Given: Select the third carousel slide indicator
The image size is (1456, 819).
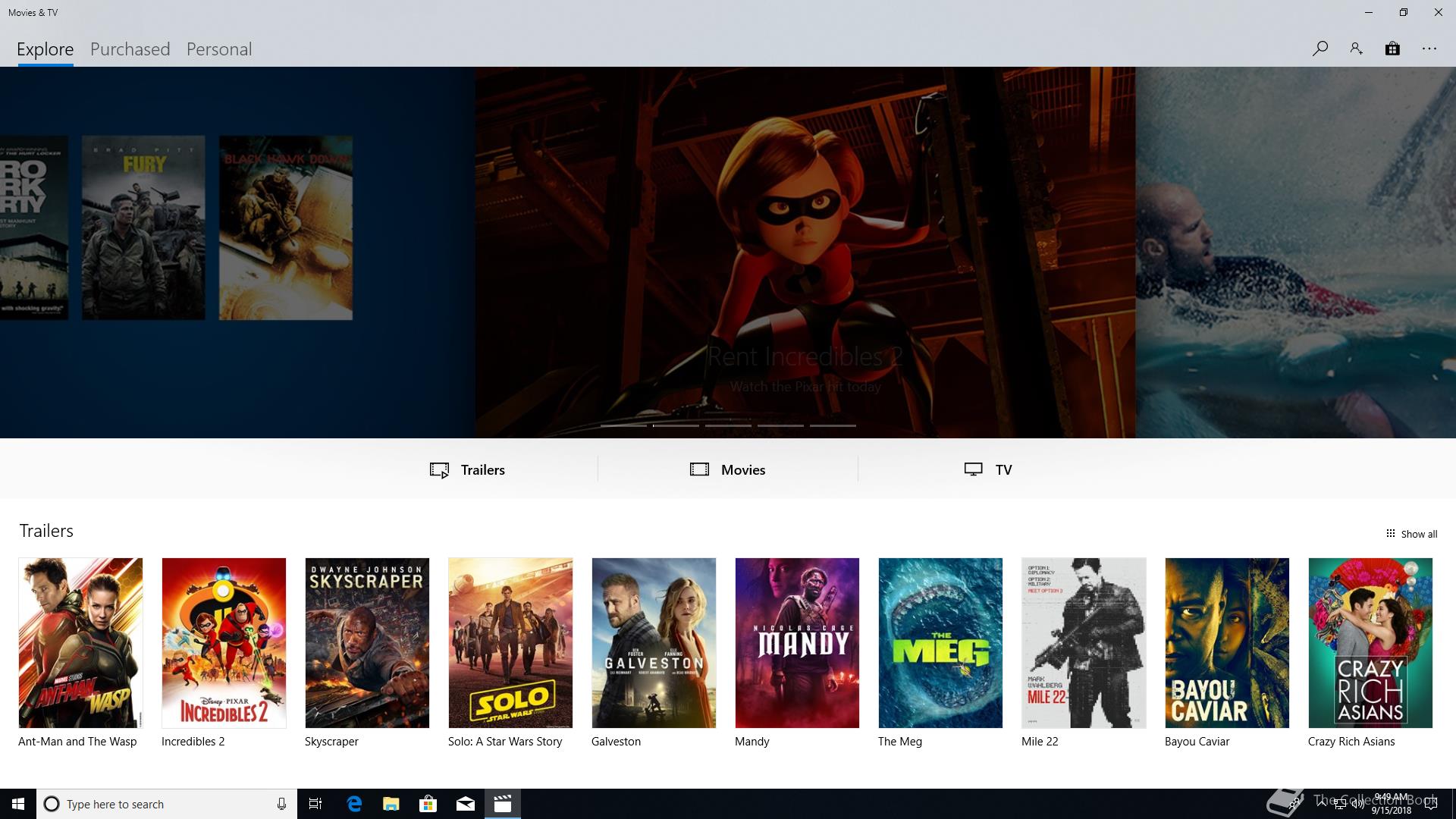Looking at the screenshot, I should [x=728, y=425].
